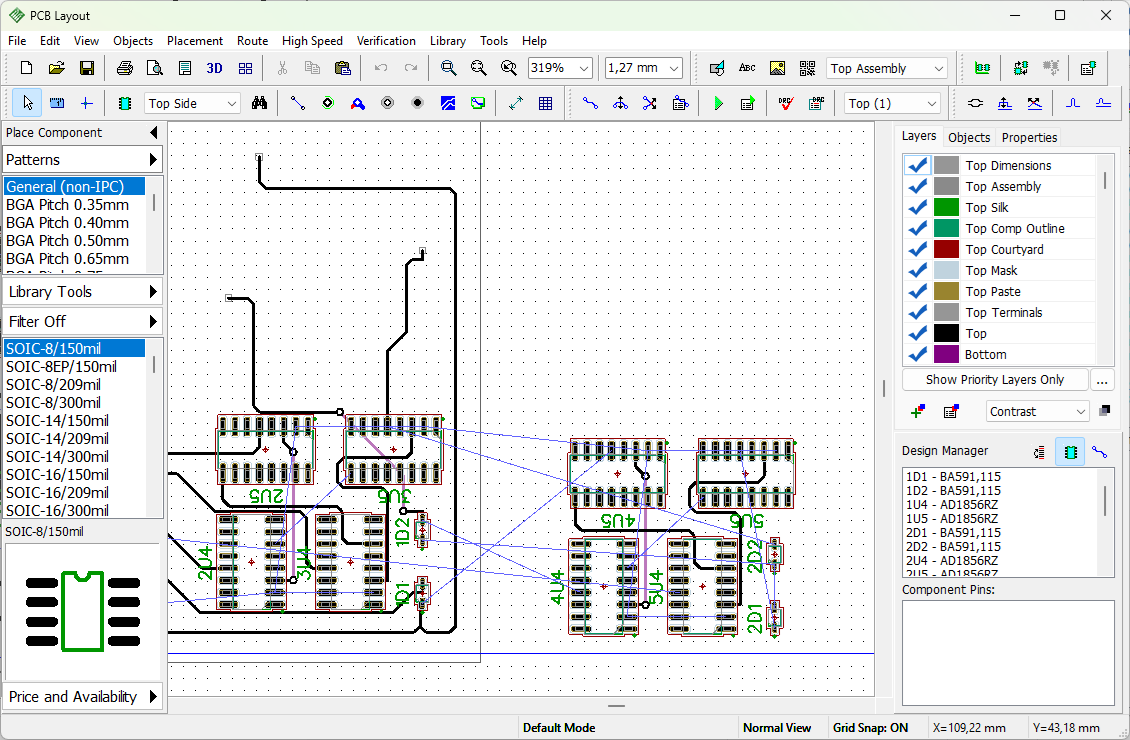Select the arrow pointer tool
The width and height of the screenshot is (1130, 740).
(27, 104)
